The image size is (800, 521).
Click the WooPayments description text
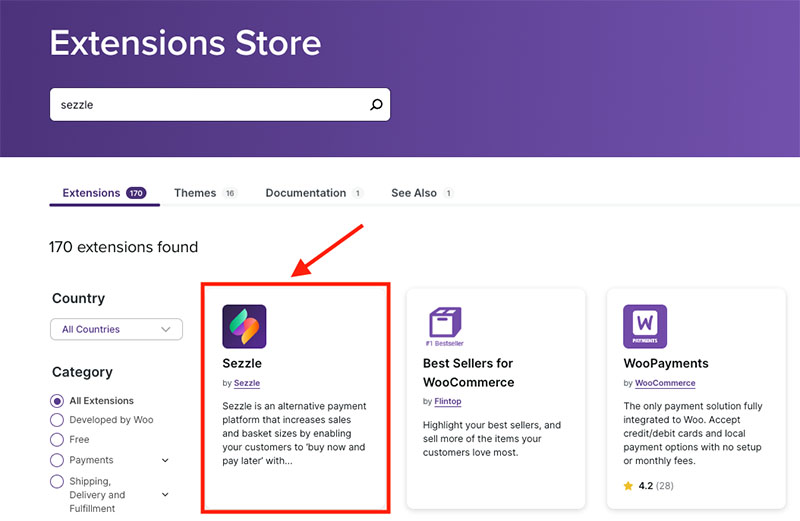[692, 433]
